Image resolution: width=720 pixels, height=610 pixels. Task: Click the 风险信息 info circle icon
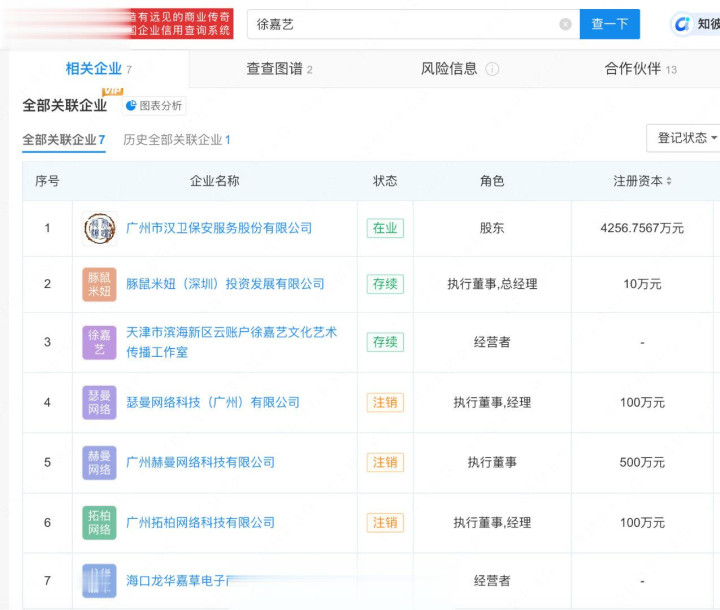point(492,70)
